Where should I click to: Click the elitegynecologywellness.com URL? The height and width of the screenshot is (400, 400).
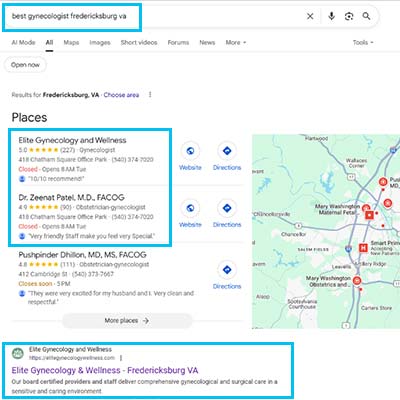(x=72, y=358)
